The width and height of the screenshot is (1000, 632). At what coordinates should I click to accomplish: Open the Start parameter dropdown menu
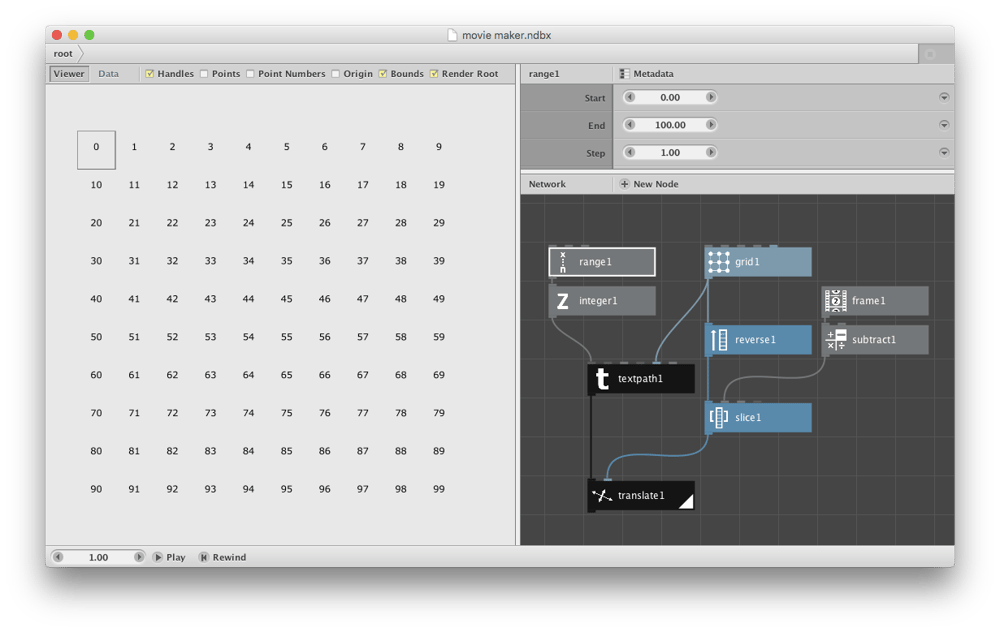tap(944, 98)
